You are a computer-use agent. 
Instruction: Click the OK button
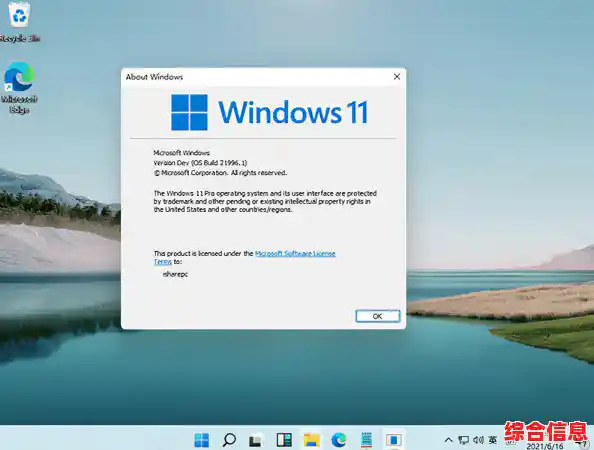[x=377, y=316]
